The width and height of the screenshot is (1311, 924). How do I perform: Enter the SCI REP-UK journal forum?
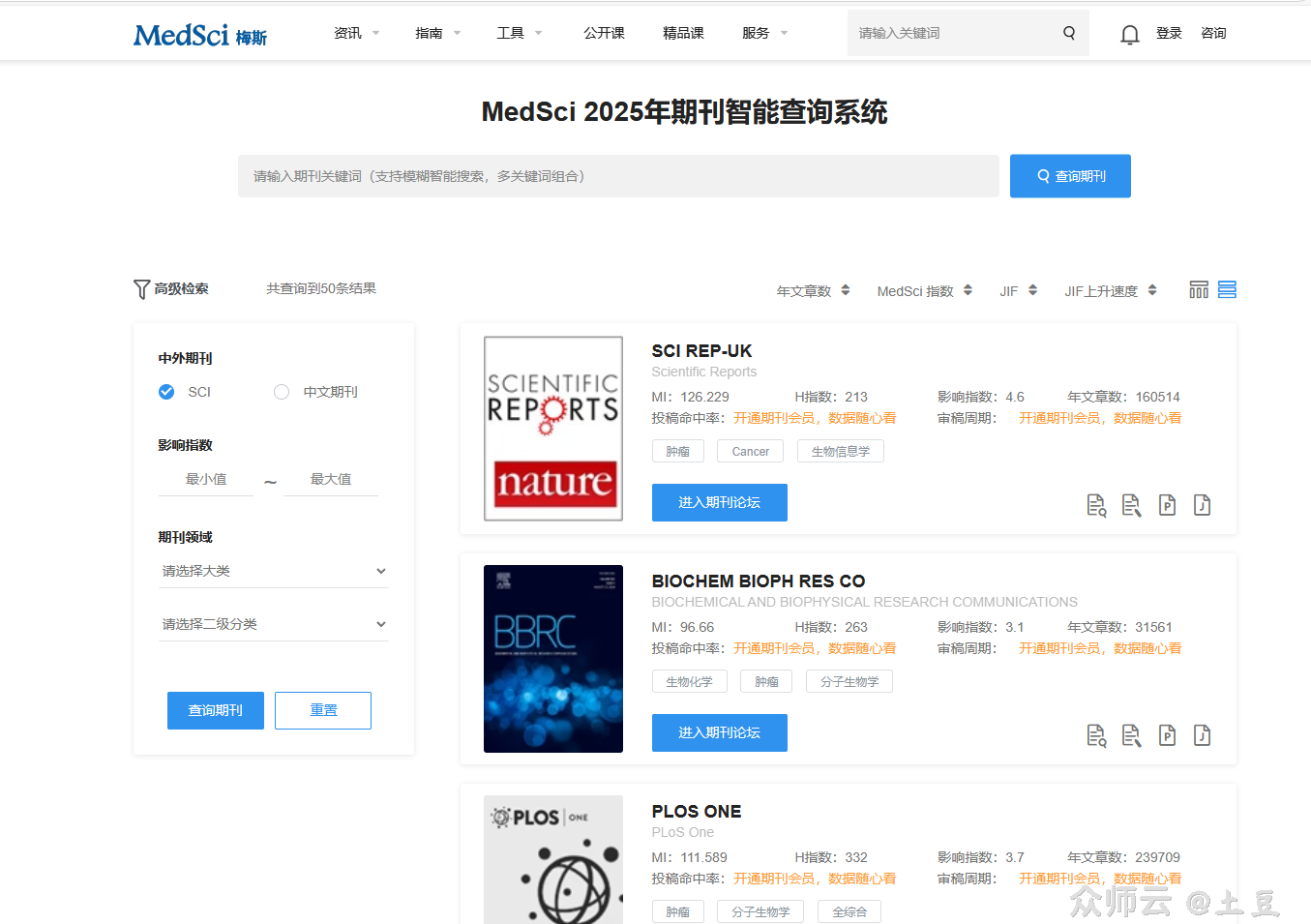click(719, 502)
